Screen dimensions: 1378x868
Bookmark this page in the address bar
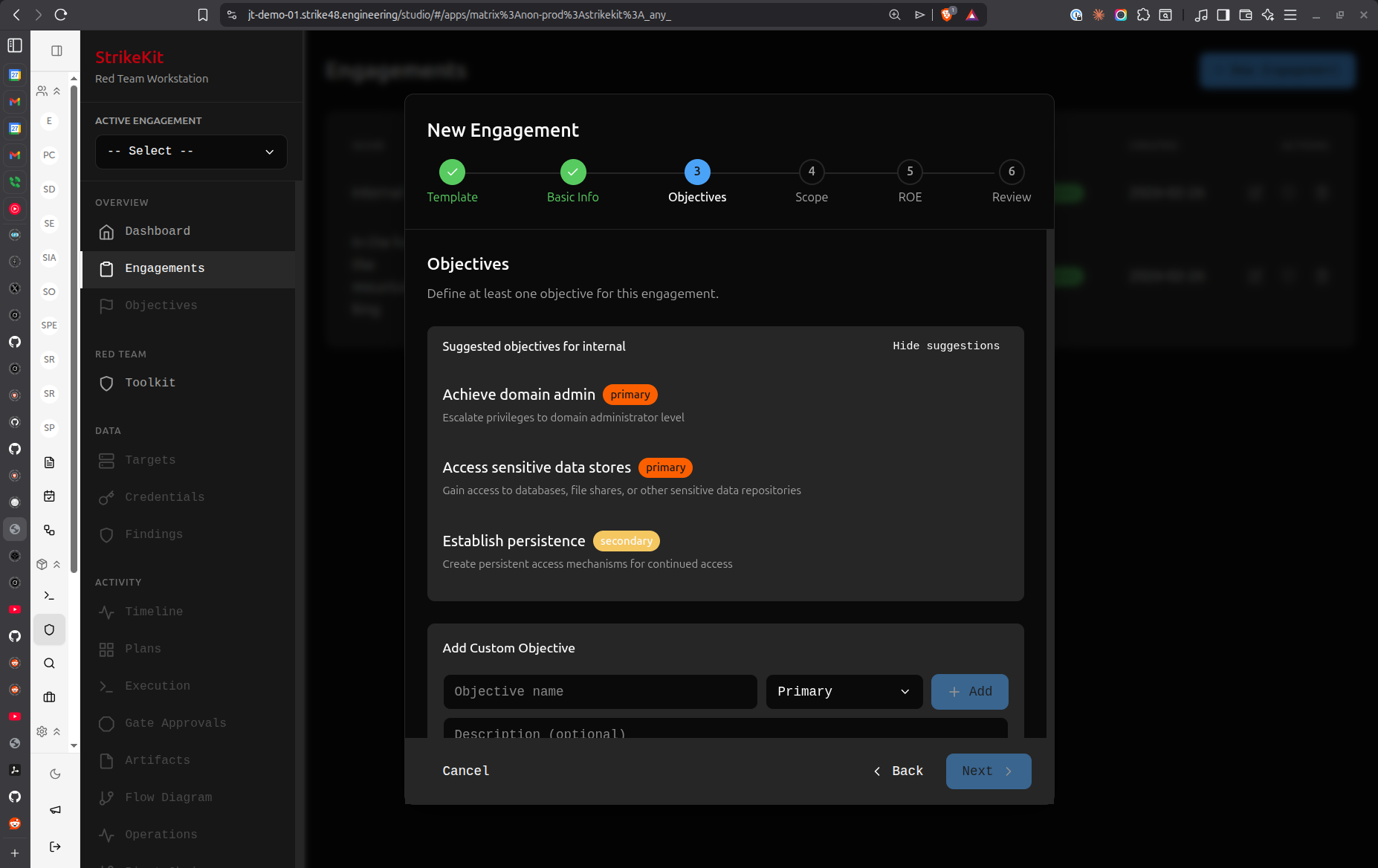pos(203,15)
